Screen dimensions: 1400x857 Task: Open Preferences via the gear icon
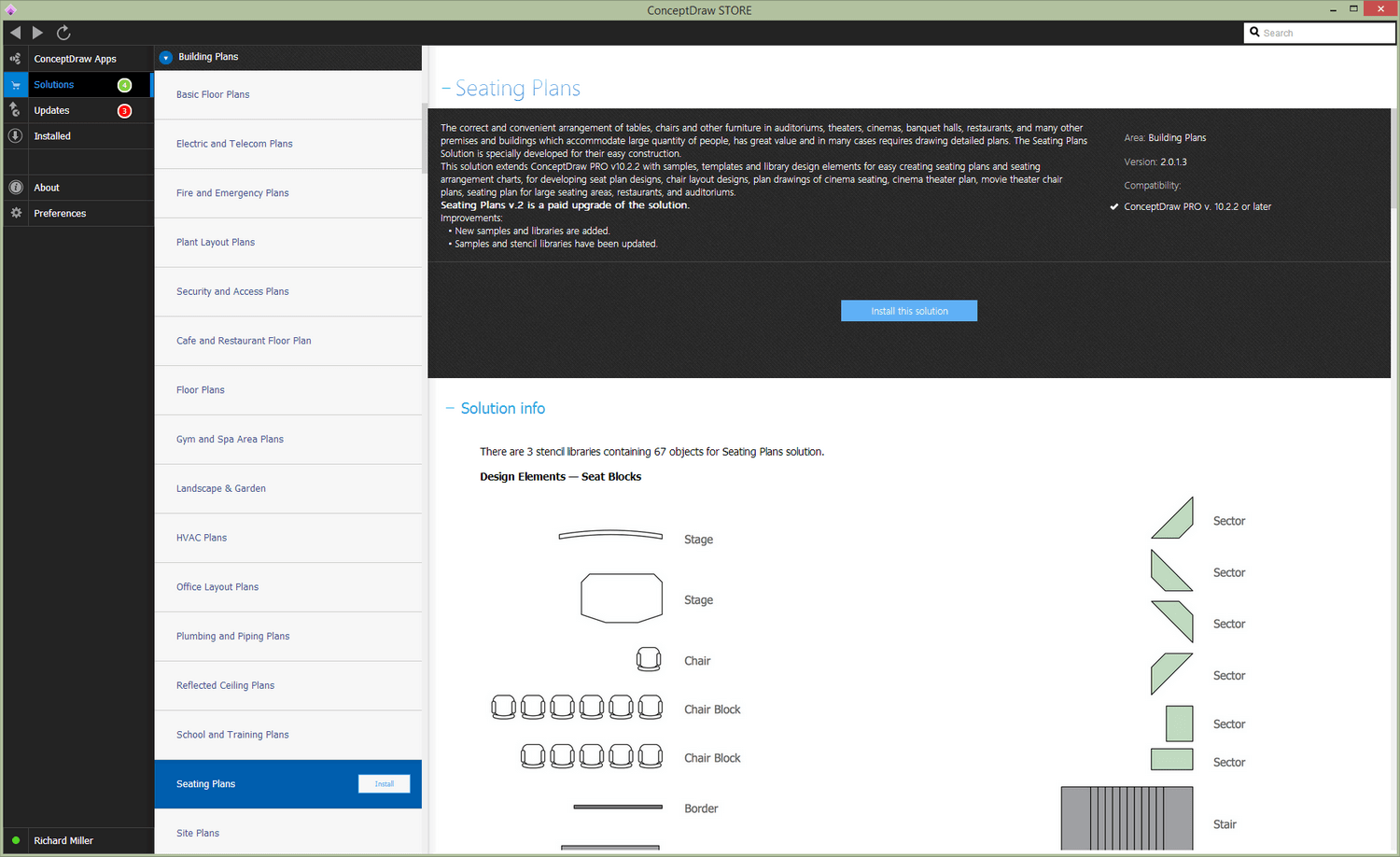[15, 214]
